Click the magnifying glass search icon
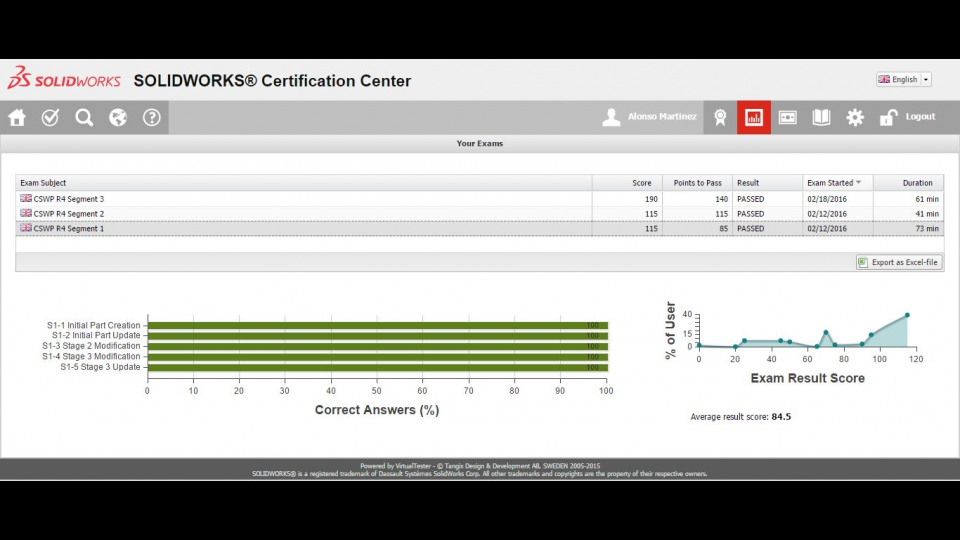The width and height of the screenshot is (960, 540). (x=84, y=117)
